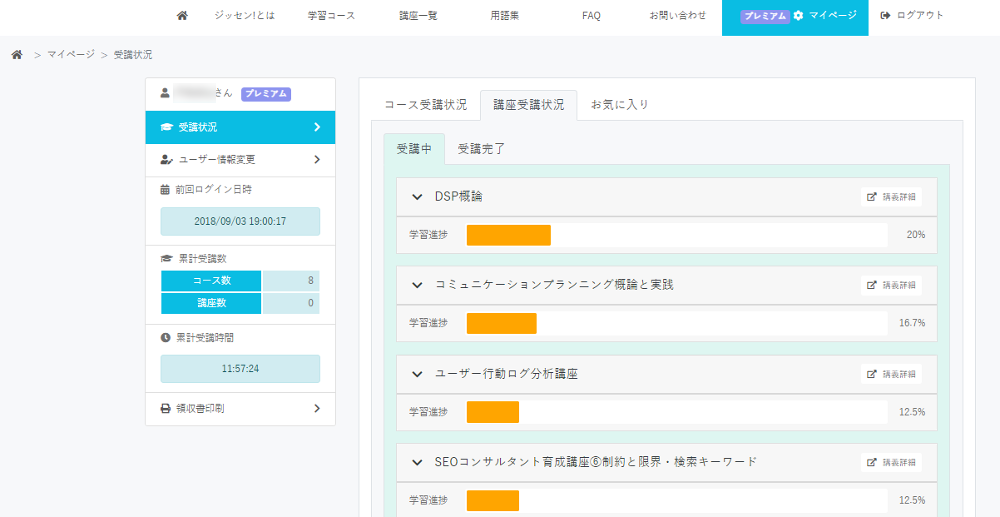The height and width of the screenshot is (517, 1000).
Task: Go to 講座一覧 in the top menu
Action: pos(417,16)
